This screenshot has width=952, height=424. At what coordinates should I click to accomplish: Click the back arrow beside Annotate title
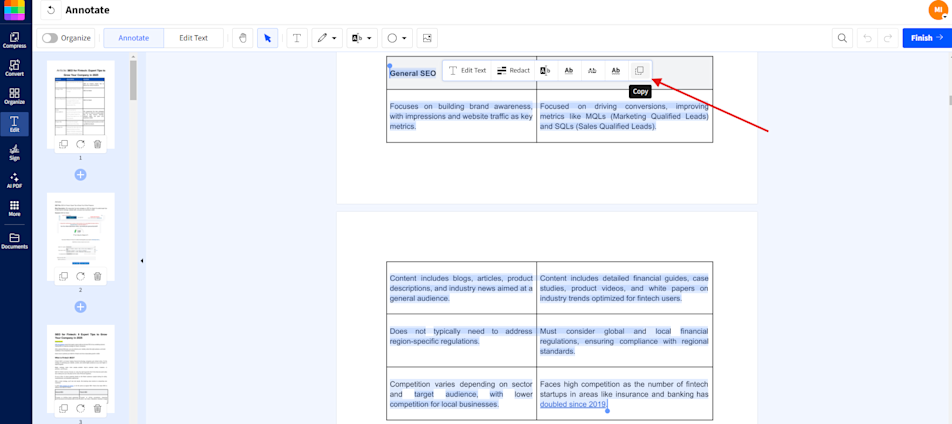[50, 10]
